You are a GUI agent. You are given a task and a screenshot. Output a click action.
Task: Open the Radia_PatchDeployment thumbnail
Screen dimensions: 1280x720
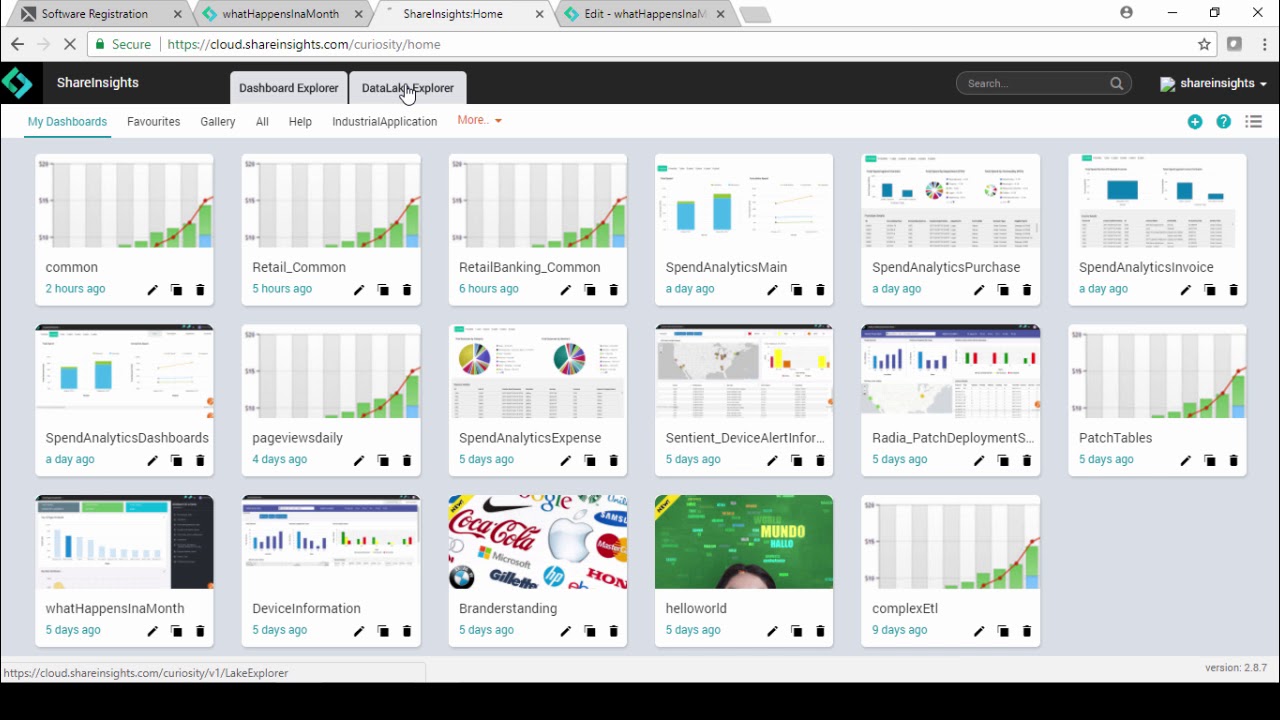[951, 371]
